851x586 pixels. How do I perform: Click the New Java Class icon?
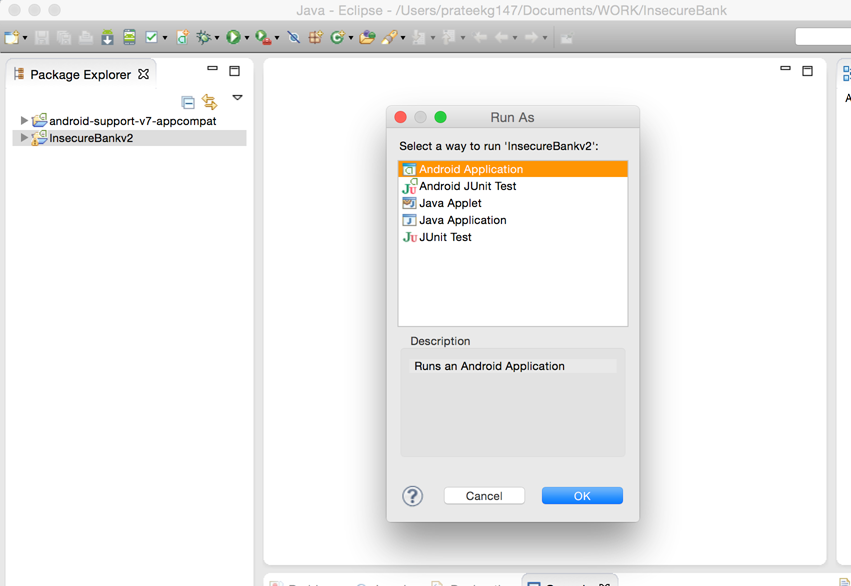pyautogui.click(x=338, y=38)
